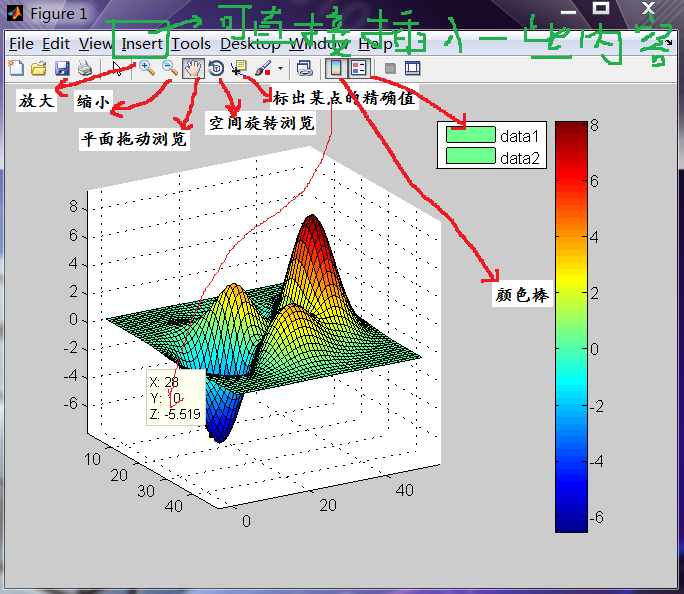Open the Brush color dropdown arrow
This screenshot has width=684, height=594.
280,68
